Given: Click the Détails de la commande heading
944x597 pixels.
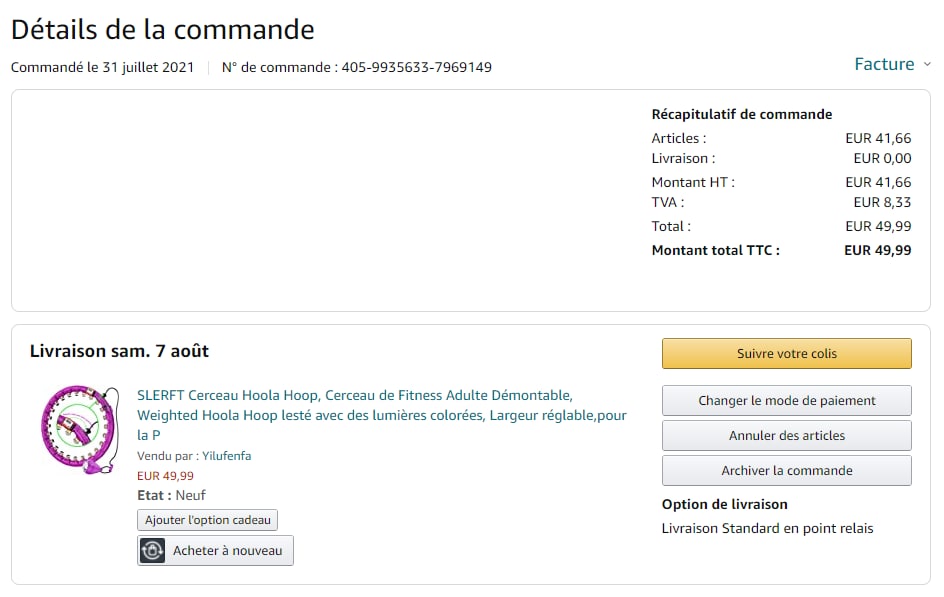Looking at the screenshot, I should click(163, 29).
